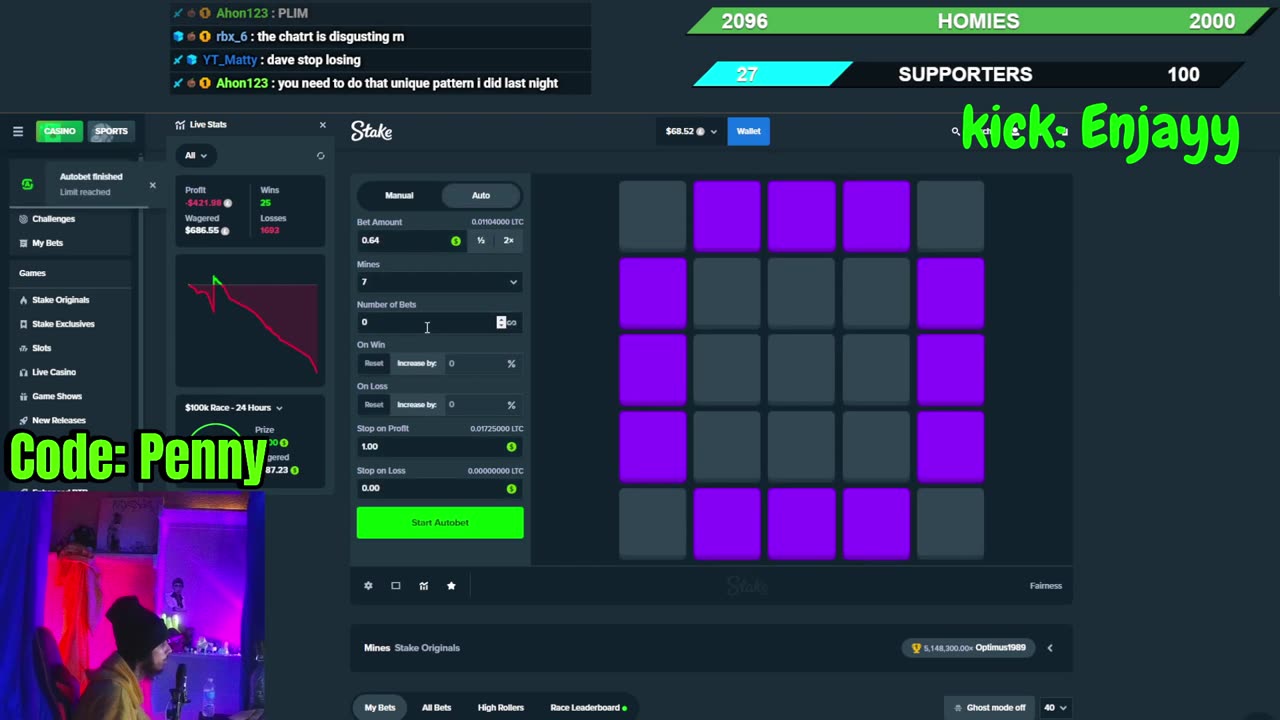1280x720 pixels.
Task: Select Increase by under On Win
Action: tap(417, 364)
